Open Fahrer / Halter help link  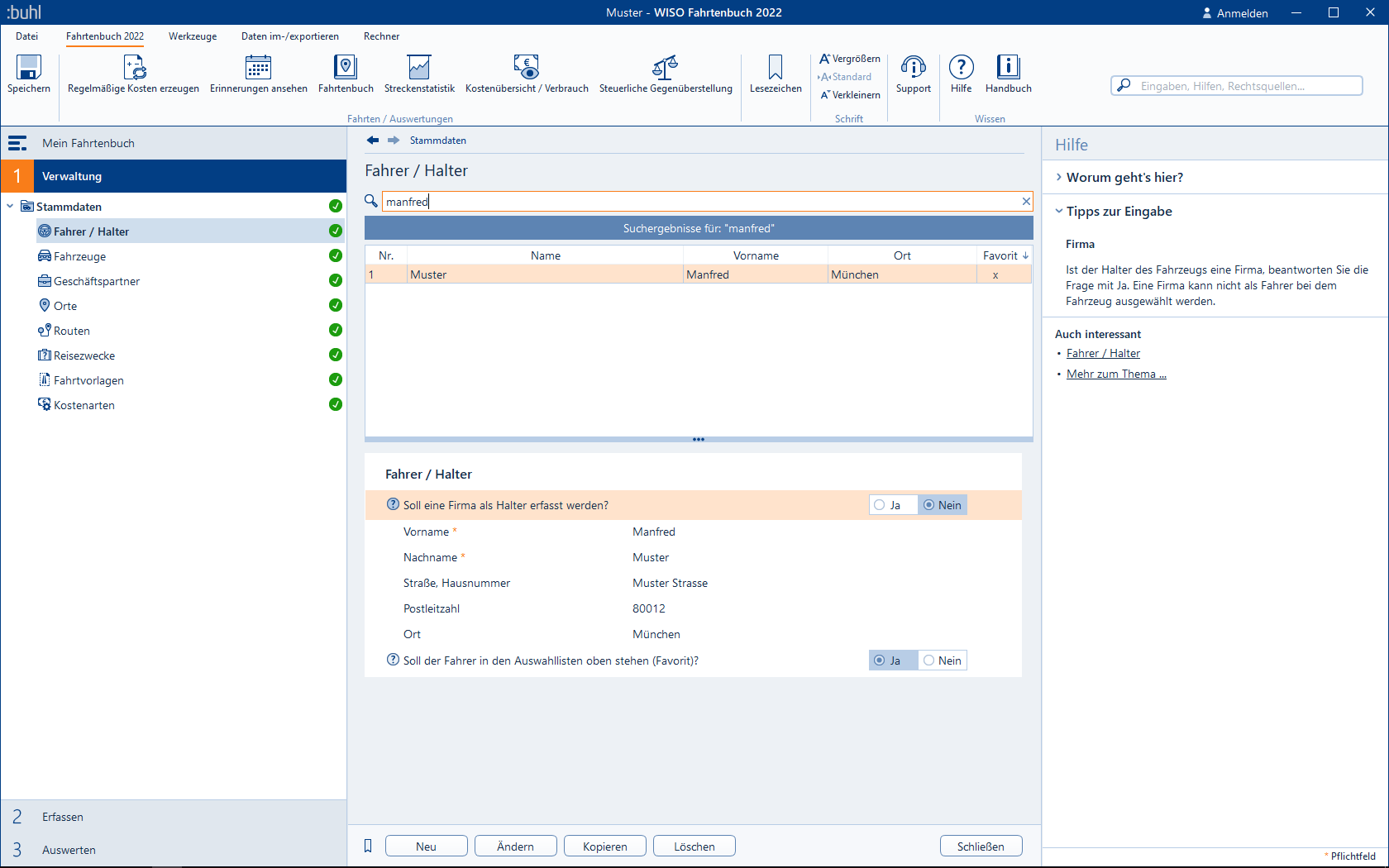tap(1103, 353)
